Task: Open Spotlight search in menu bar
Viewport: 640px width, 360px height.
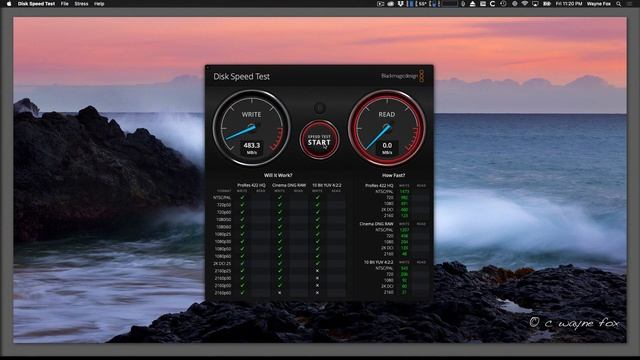Action: pos(618,4)
